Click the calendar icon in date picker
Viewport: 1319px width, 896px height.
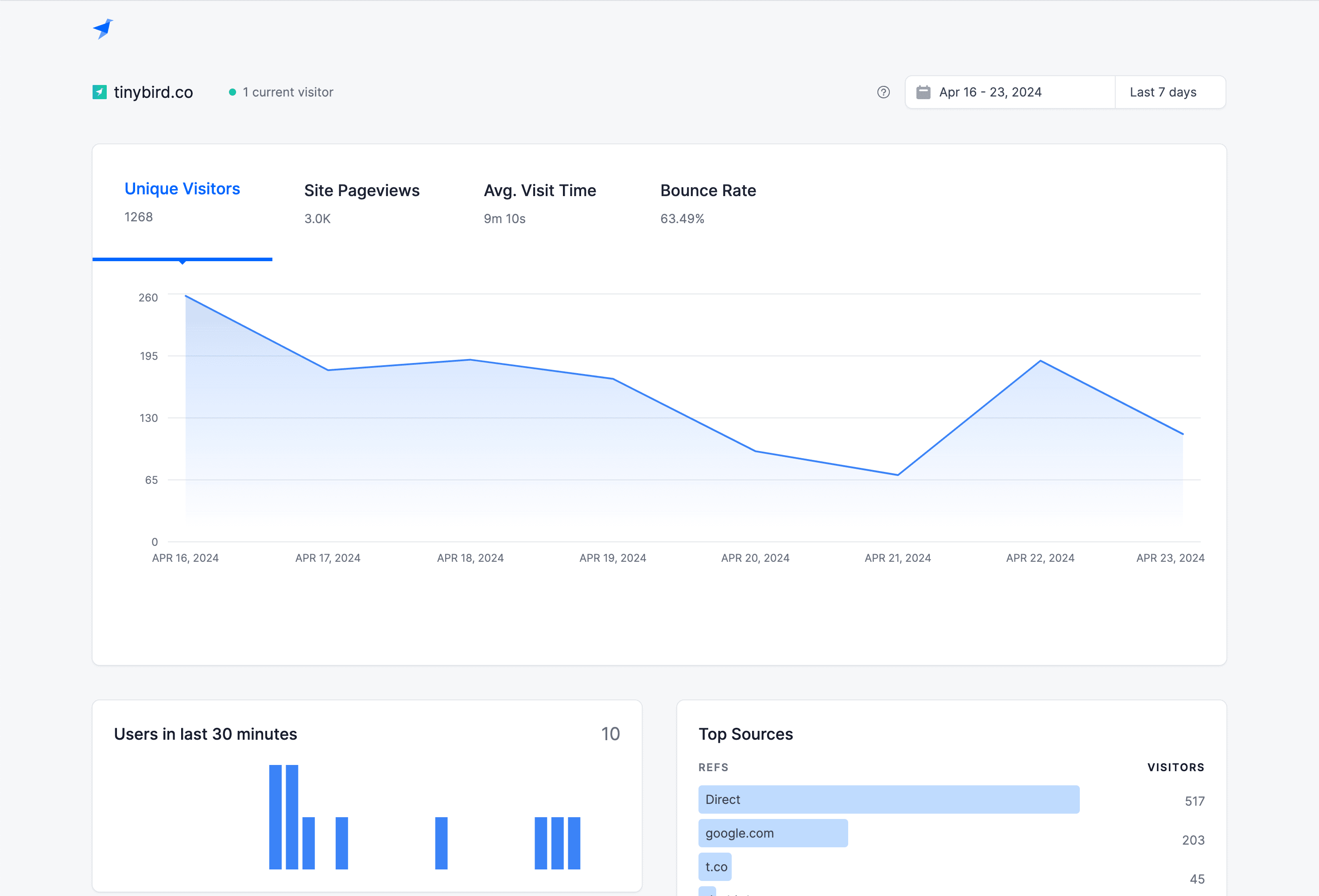923,92
